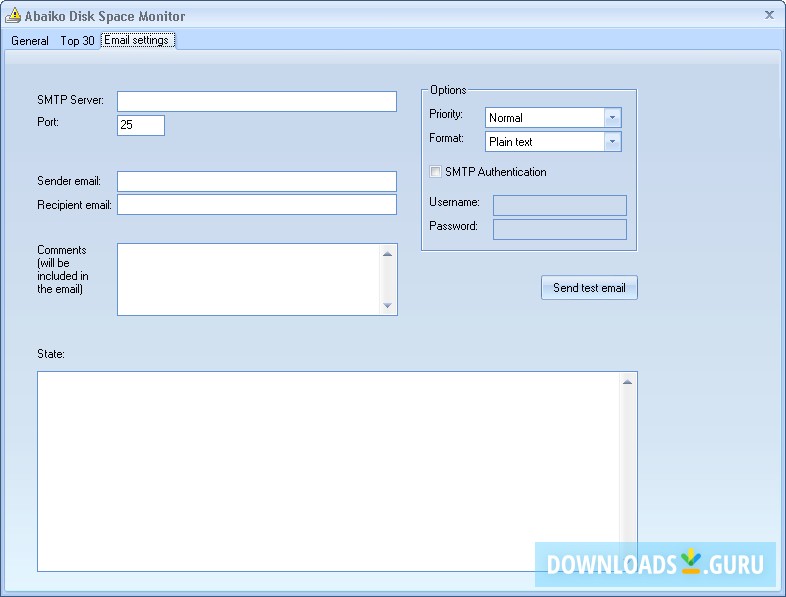
Task: Open the Priority dropdown
Action: coord(553,118)
